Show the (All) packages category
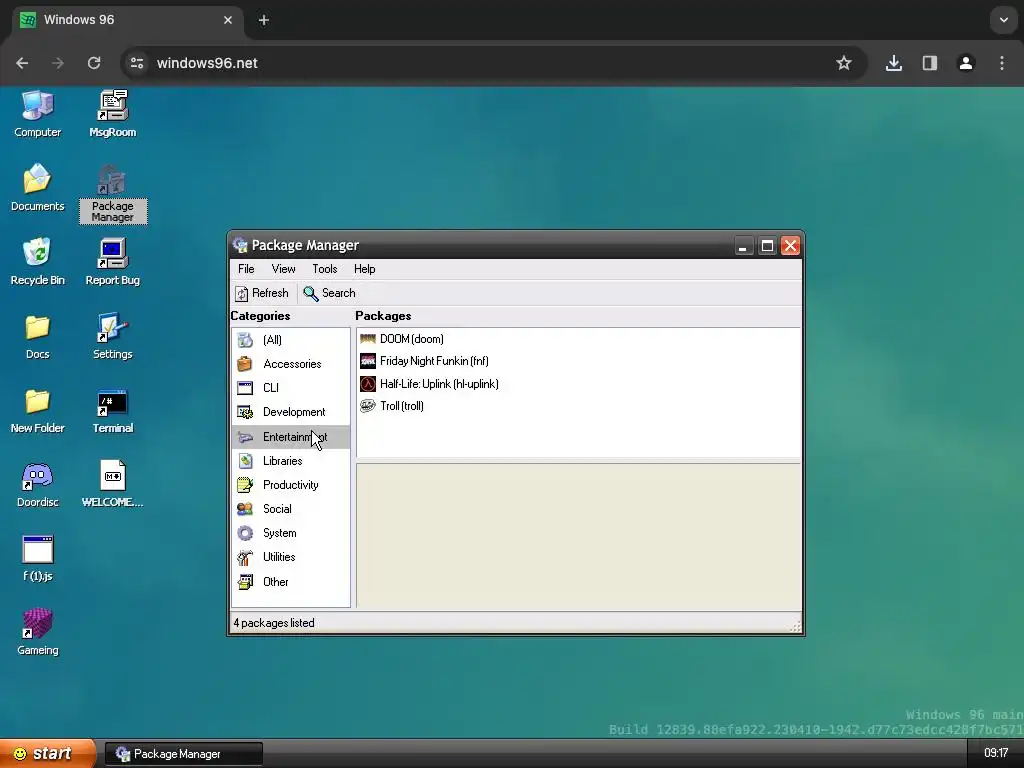The image size is (1024, 768). pos(291,340)
